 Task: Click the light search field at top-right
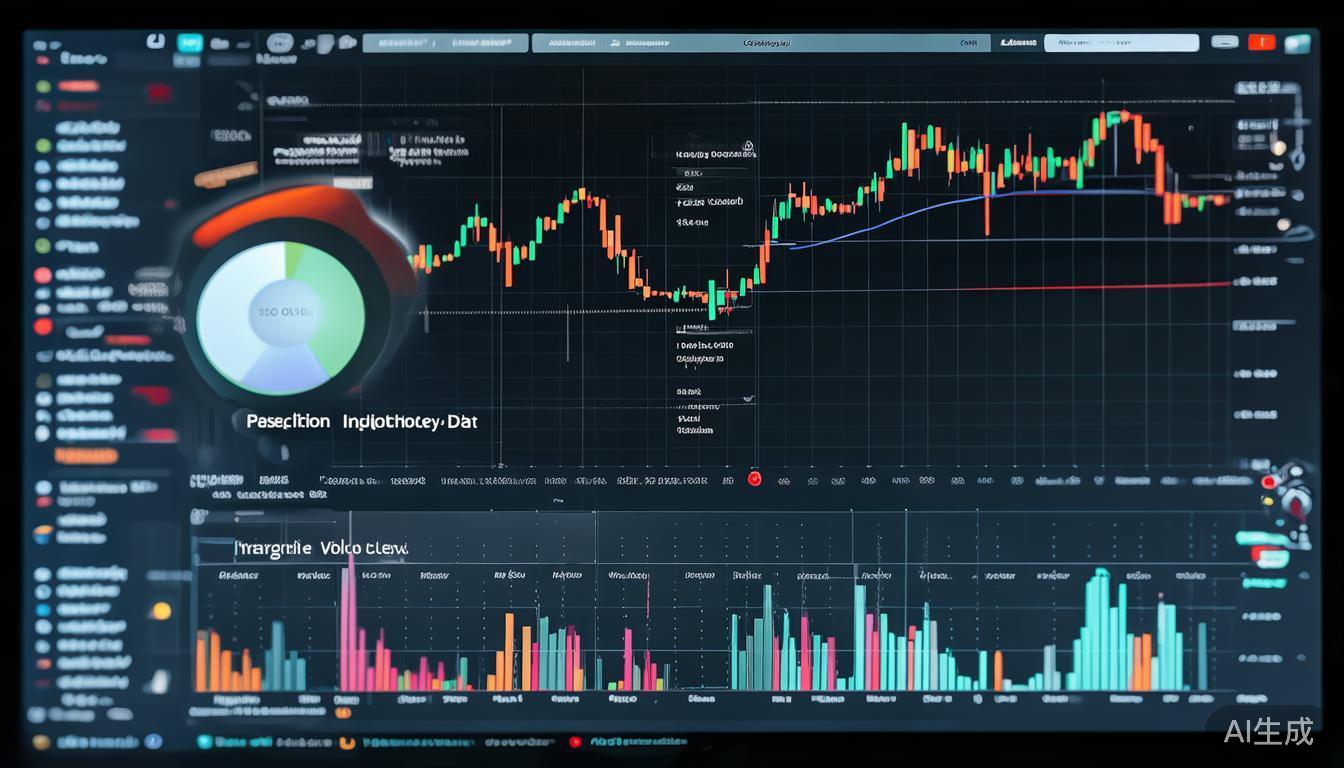pos(1120,43)
